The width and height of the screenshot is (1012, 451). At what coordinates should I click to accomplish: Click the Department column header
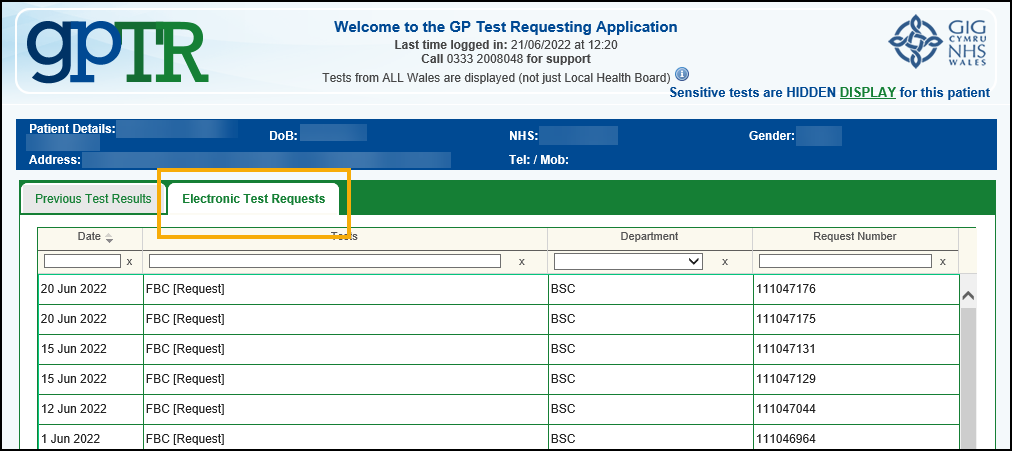click(x=649, y=237)
